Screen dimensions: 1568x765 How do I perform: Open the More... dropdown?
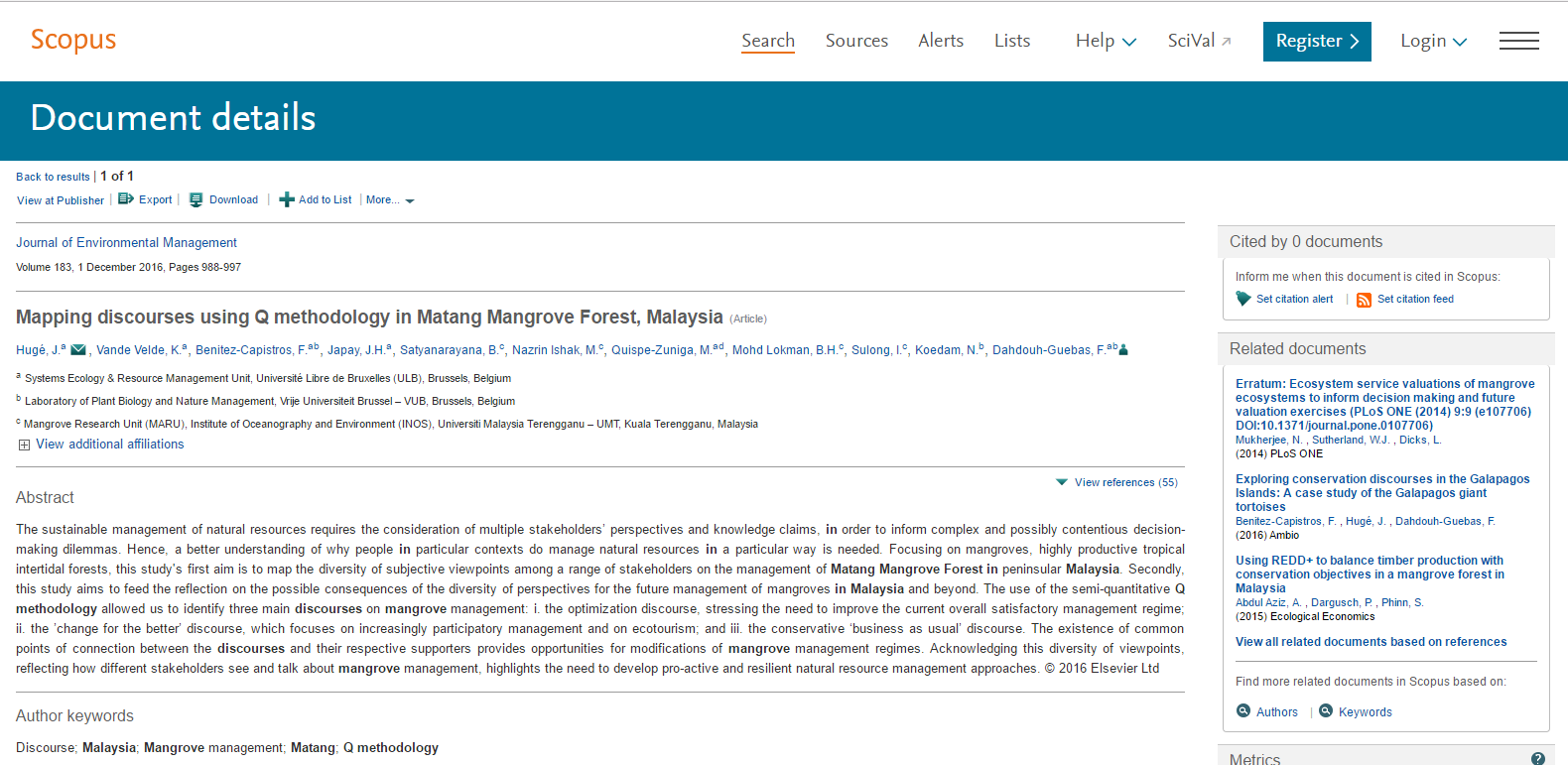pos(390,199)
